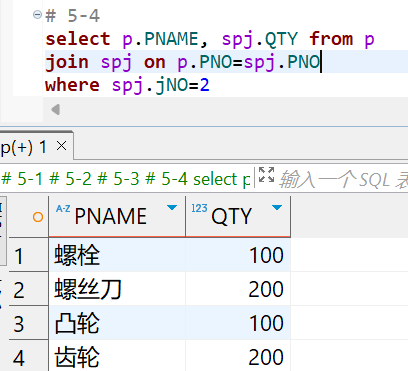
Task: Click the '# 5-4' comment line
Action: 73,16
